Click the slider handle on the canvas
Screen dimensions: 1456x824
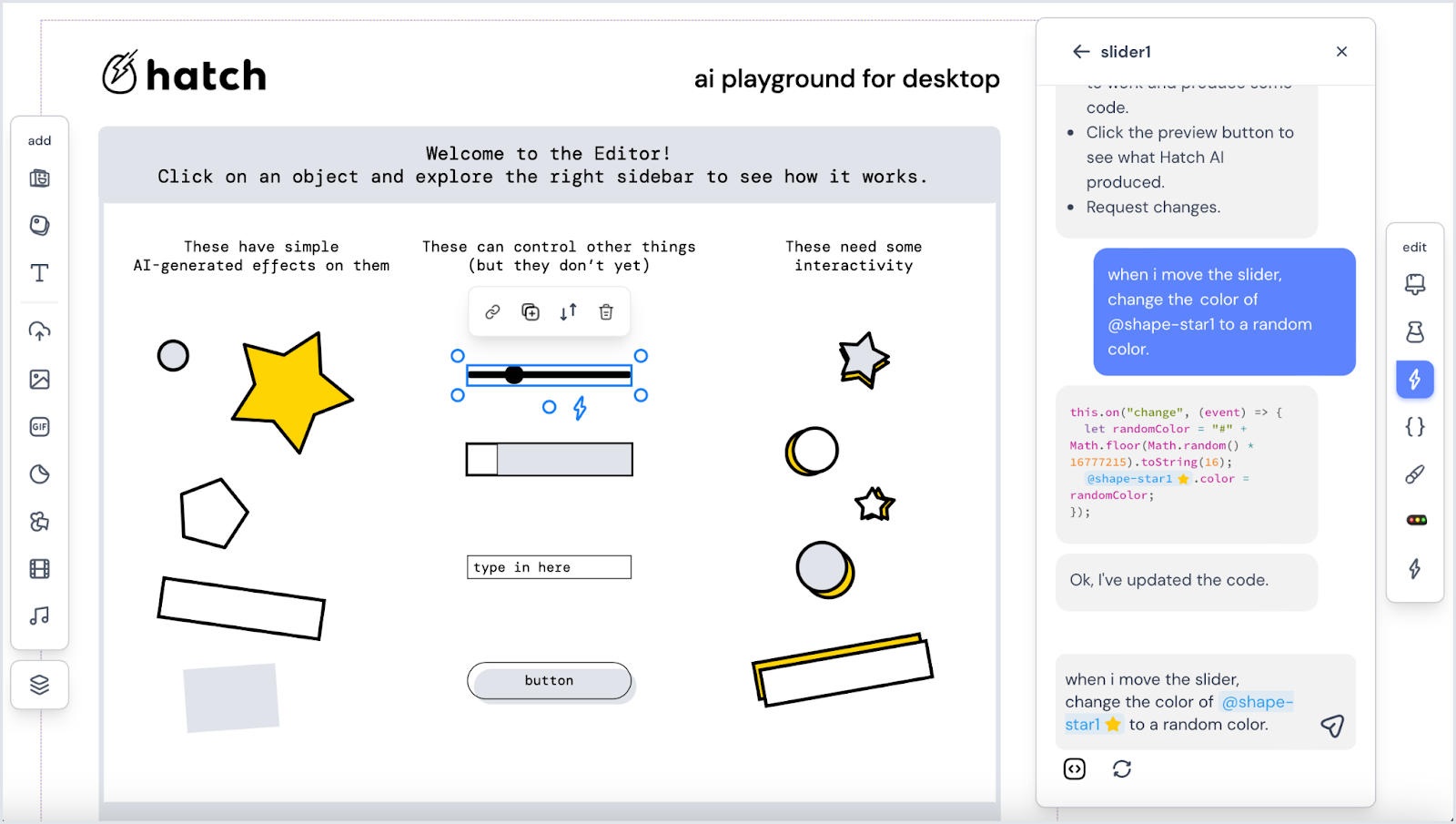pos(514,374)
